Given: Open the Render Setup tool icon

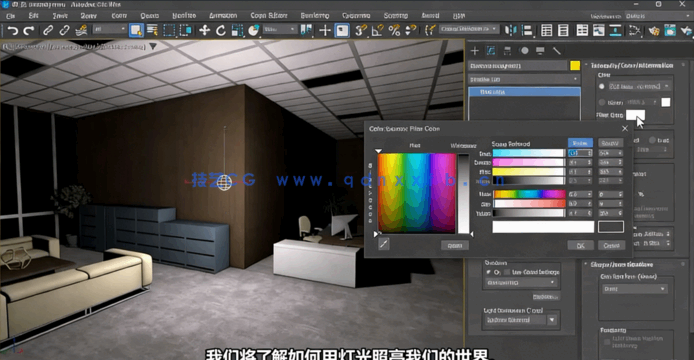Looking at the screenshot, I should click(670, 31).
